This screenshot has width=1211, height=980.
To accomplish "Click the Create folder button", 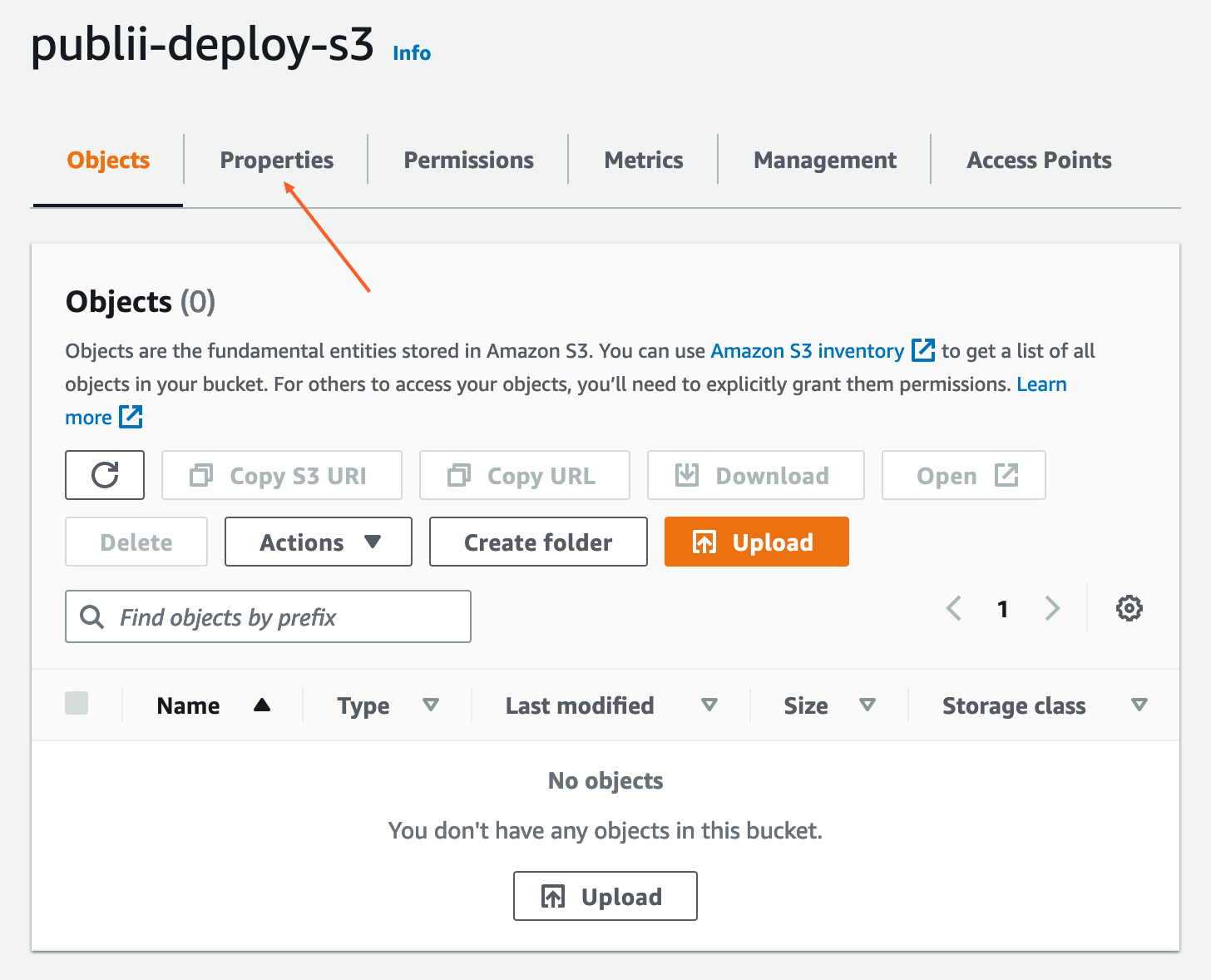I will (x=538, y=542).
